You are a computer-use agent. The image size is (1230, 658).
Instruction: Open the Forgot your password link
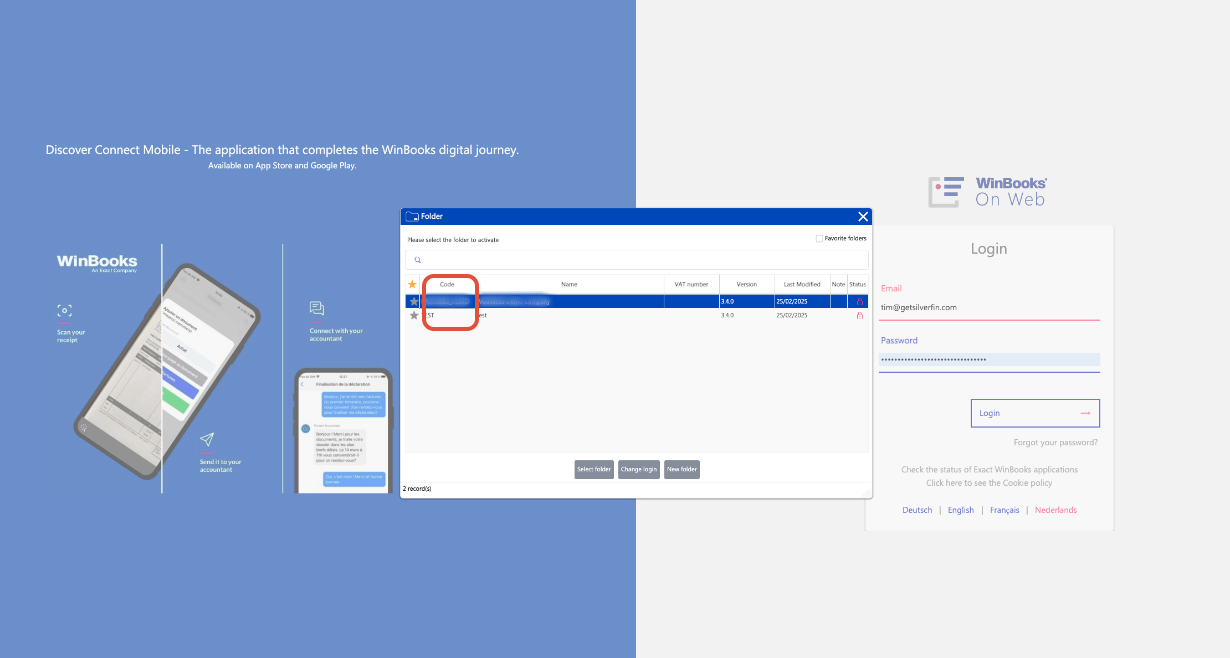tap(1055, 442)
